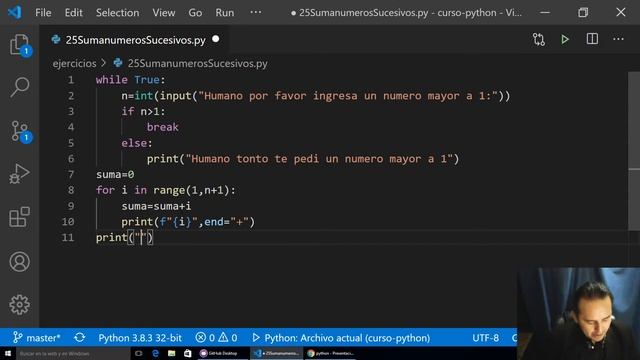The height and width of the screenshot is (360, 640).
Task: Click the master* branch in status bar
Action: [x=37, y=338]
